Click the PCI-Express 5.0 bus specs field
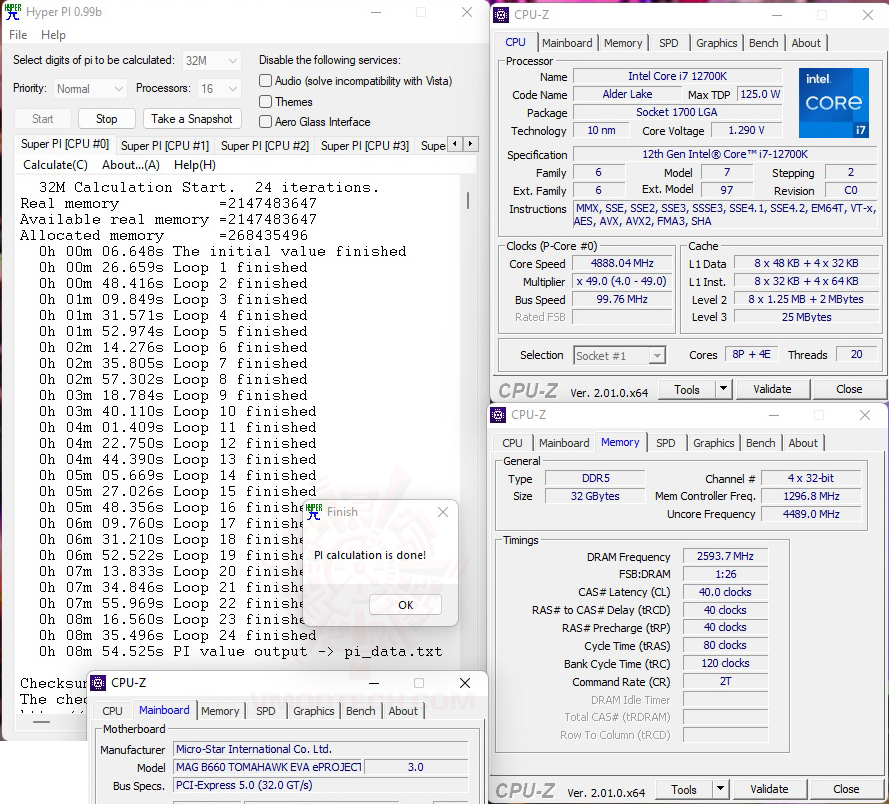 tap(320, 785)
